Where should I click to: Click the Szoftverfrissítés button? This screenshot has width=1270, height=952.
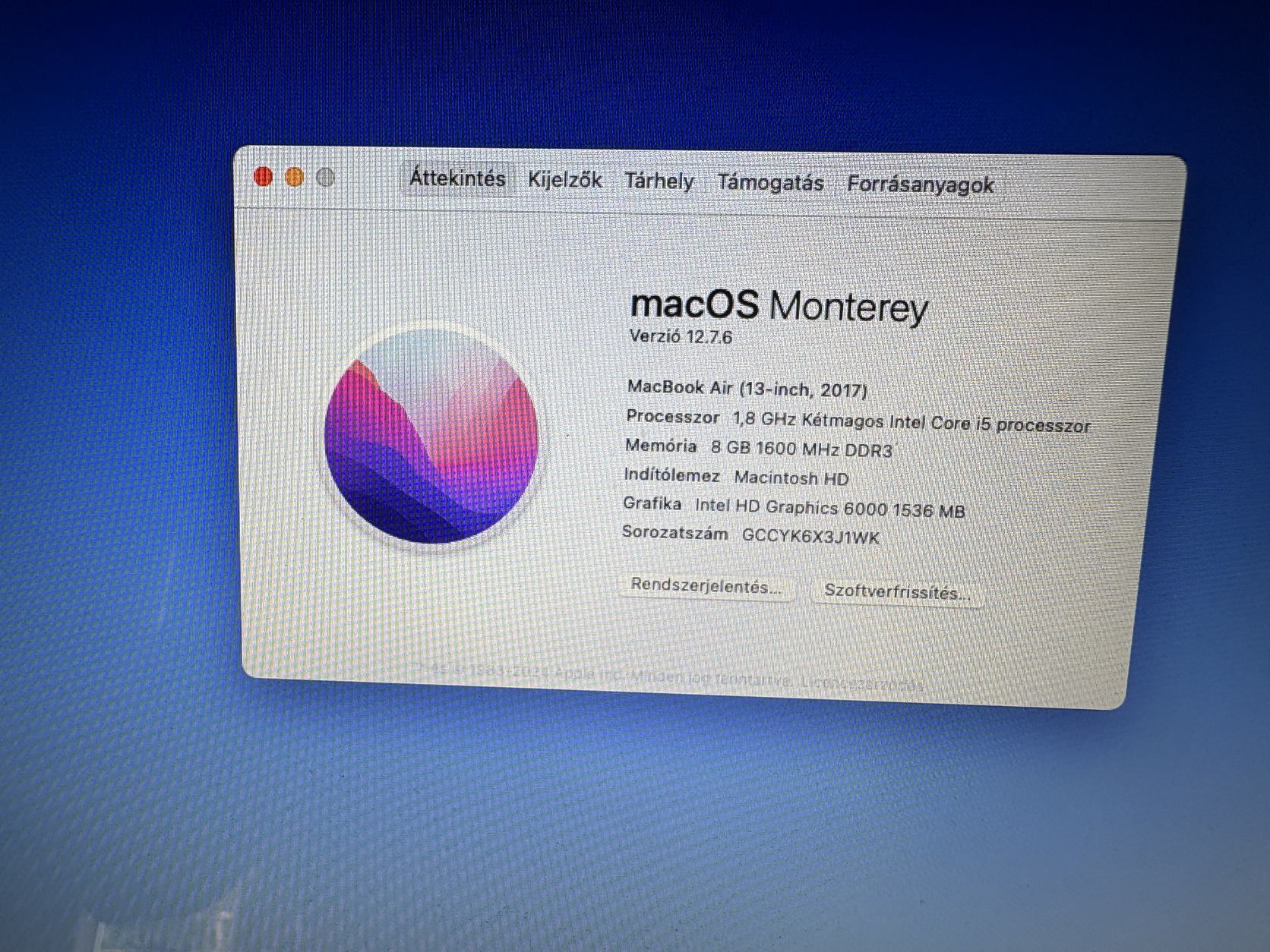coord(897,592)
